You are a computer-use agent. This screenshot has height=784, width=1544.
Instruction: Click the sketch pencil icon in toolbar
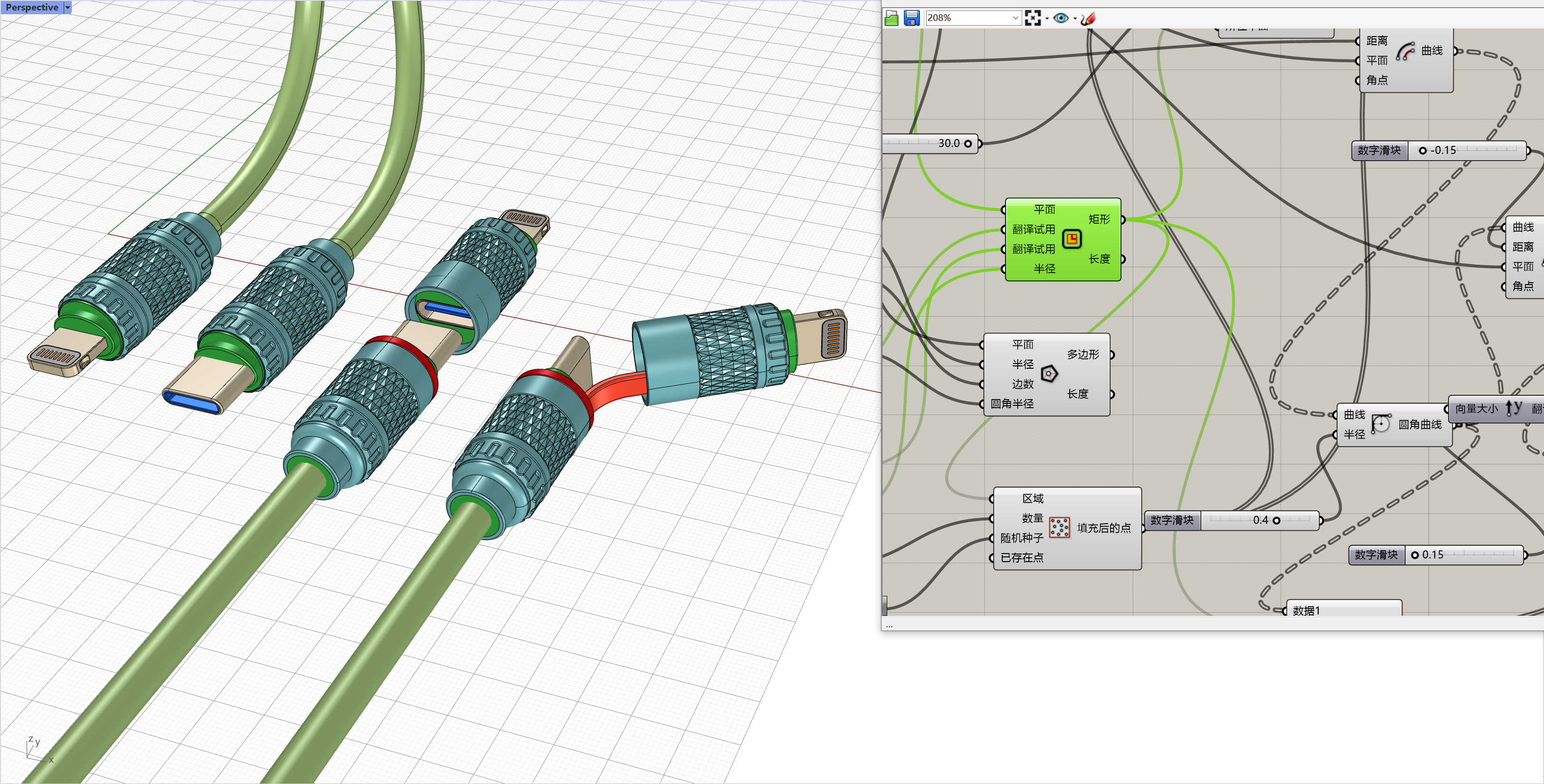pos(1088,18)
